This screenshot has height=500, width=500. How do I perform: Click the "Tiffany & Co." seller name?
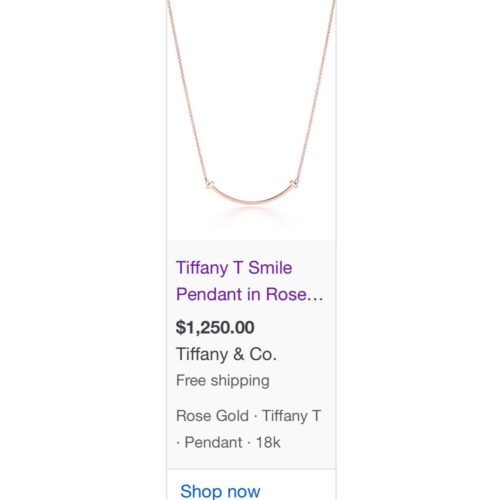[226, 354]
